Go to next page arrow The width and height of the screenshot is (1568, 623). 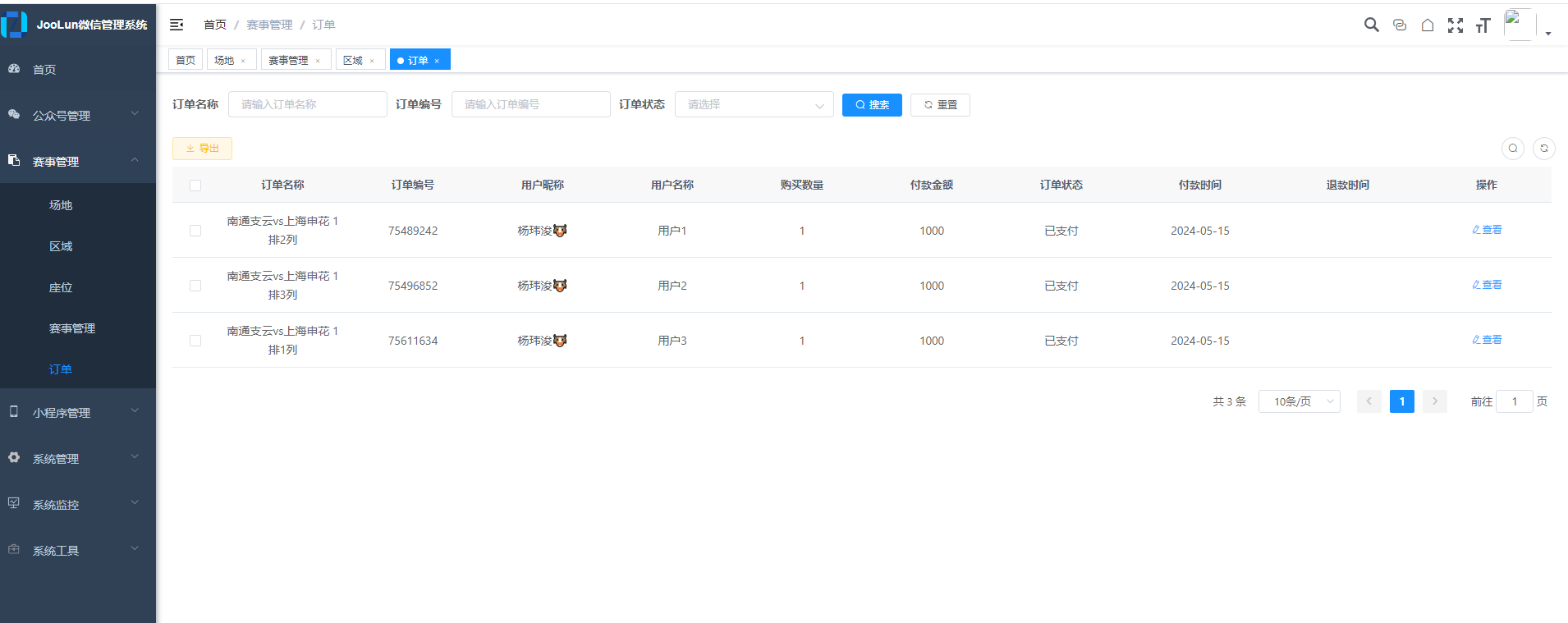pos(1435,401)
